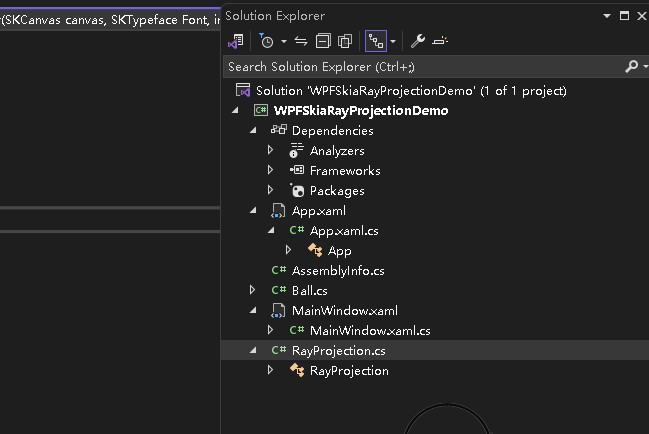Screen dimensions: 649x434
Task: Select App.xaml.cs file
Action: (344, 231)
